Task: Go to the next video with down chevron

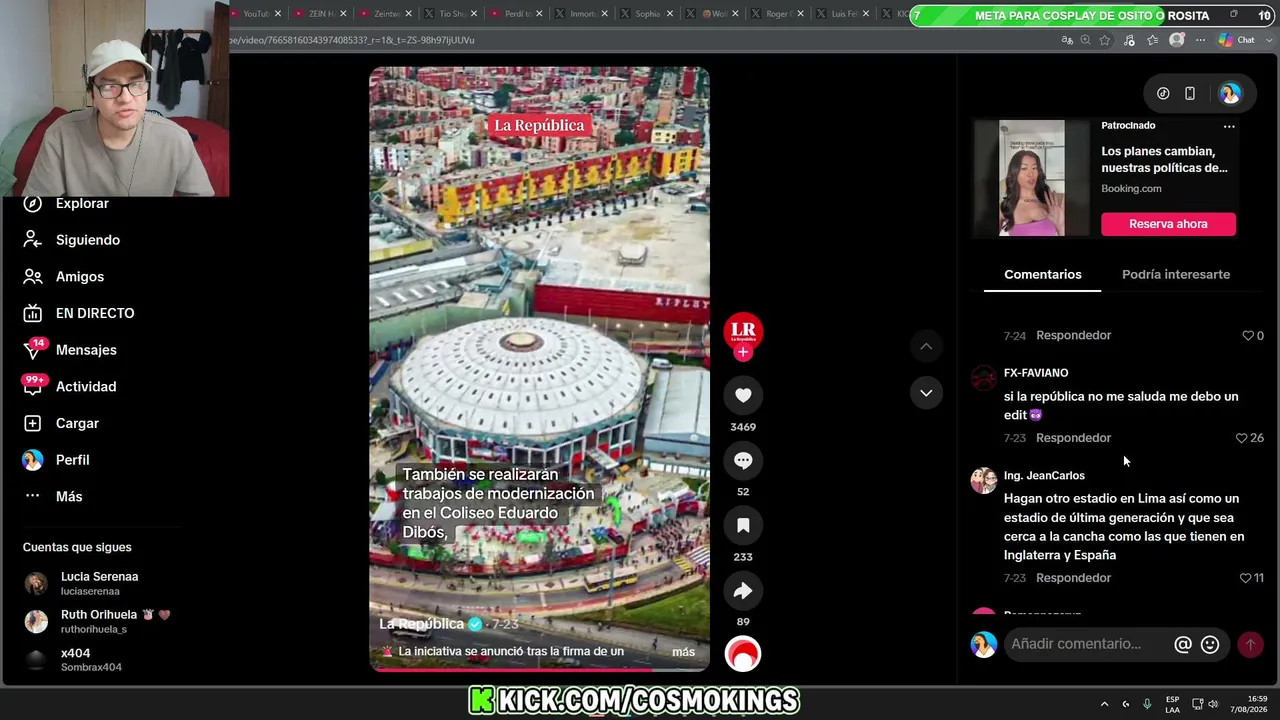Action: coord(926,393)
